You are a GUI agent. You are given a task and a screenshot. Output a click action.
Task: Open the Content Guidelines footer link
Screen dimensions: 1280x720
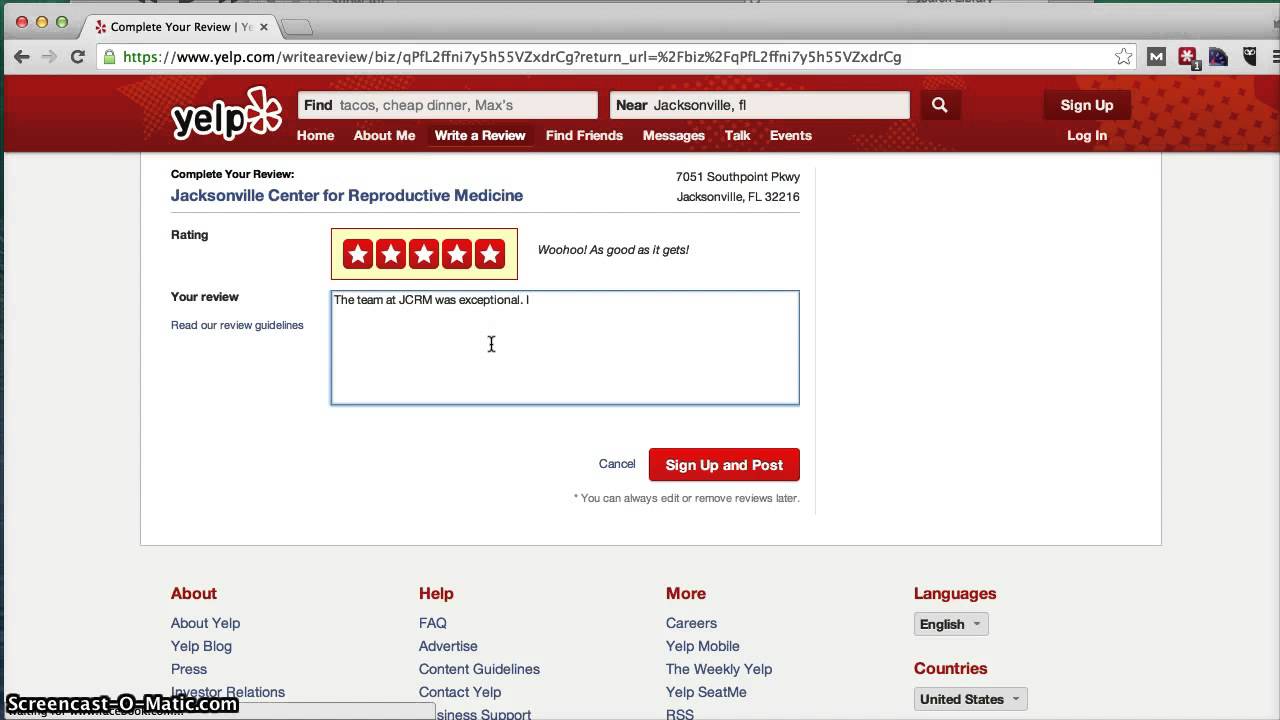pos(479,669)
